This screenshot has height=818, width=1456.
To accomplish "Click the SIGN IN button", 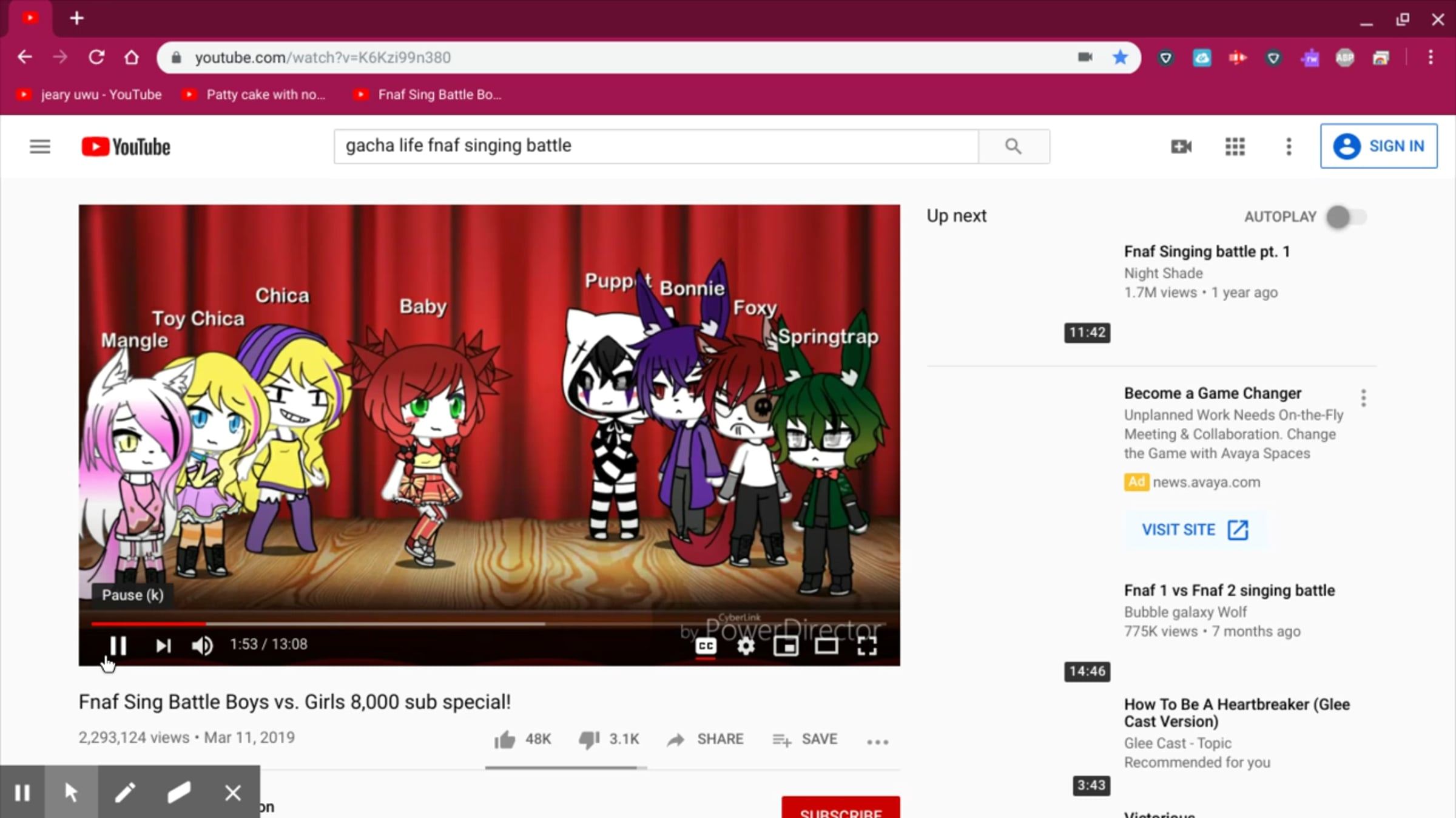I will coord(1378,146).
